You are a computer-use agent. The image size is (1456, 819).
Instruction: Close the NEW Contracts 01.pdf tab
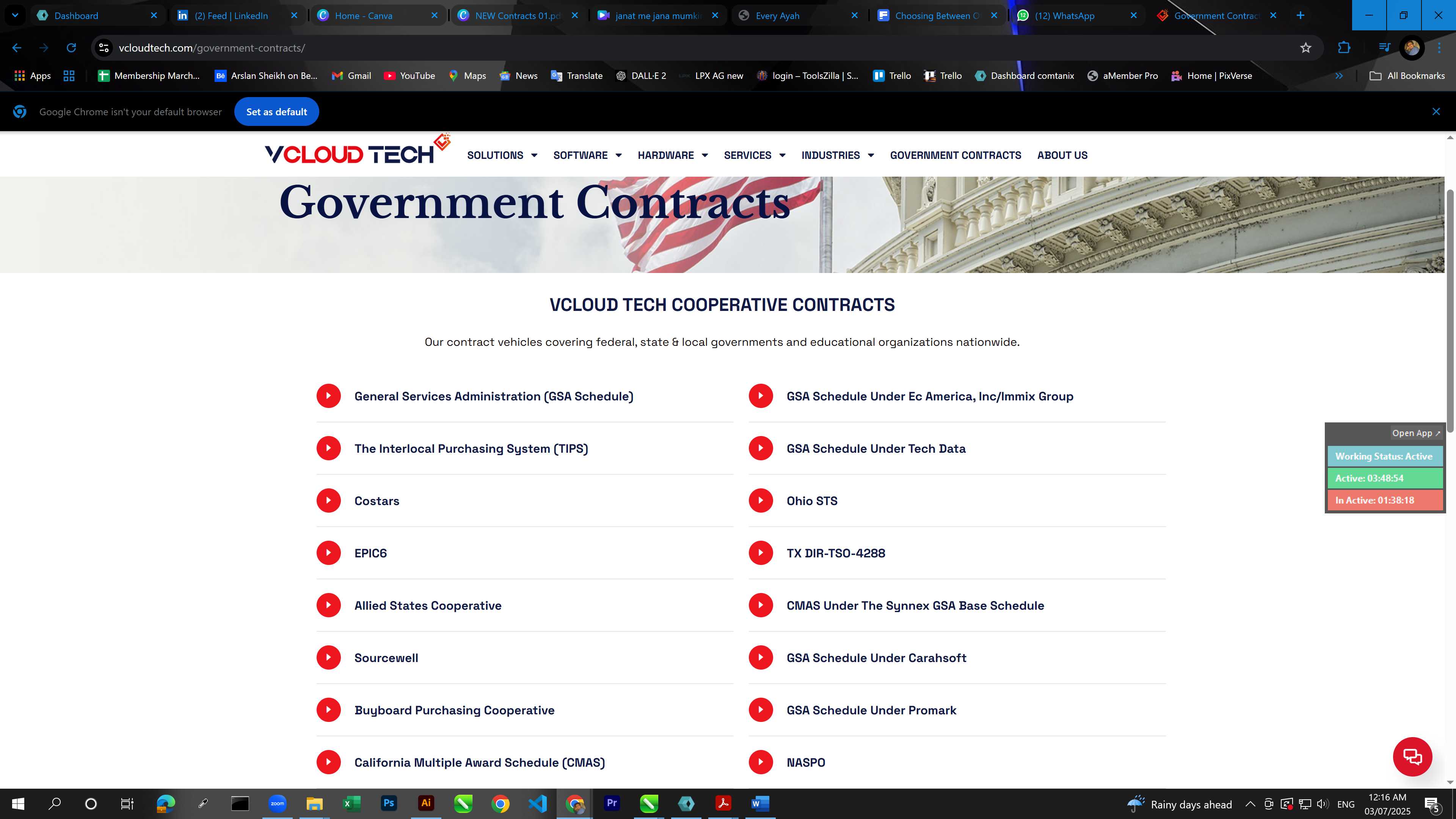click(574, 15)
